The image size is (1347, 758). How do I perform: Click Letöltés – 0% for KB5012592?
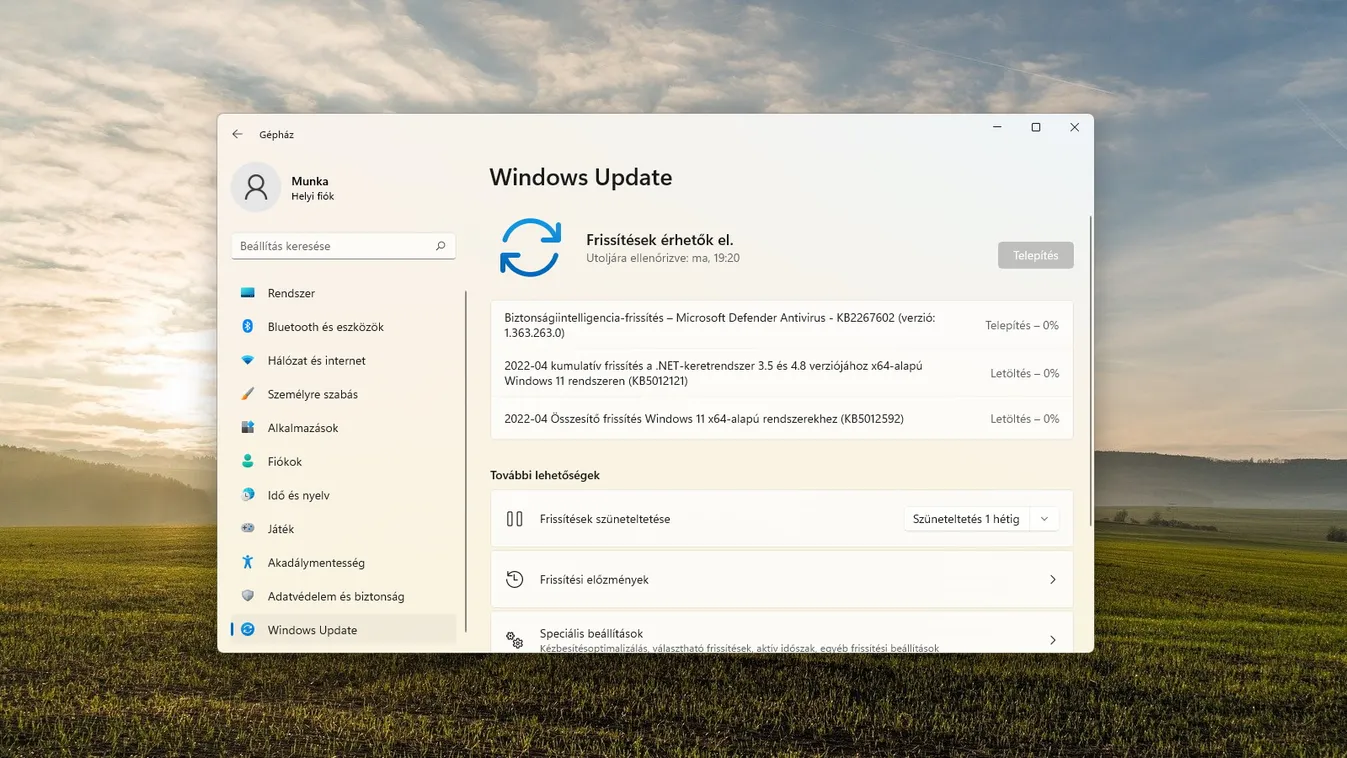(x=1024, y=419)
